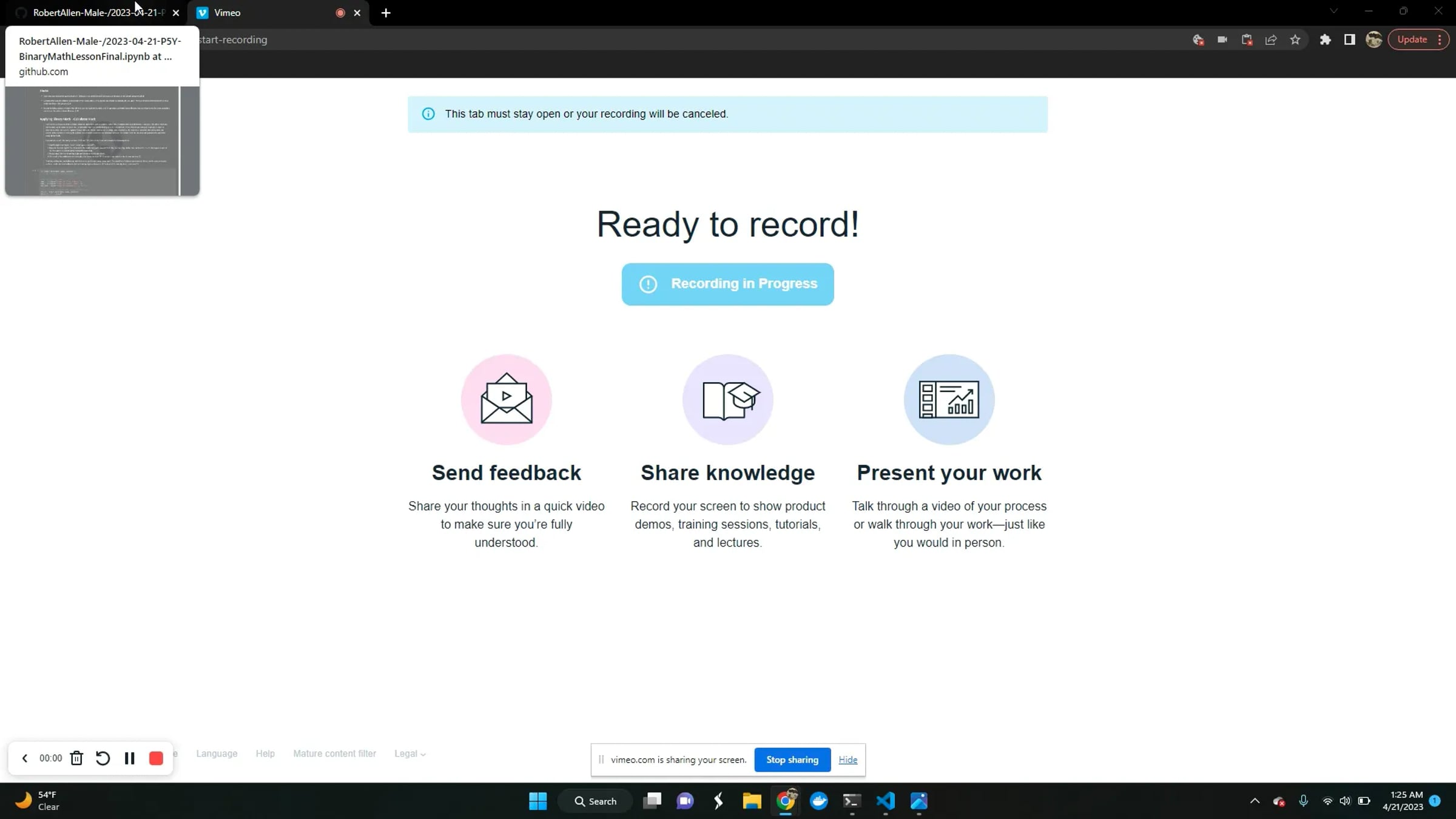The width and height of the screenshot is (1456, 819).
Task: Pause the Vimeo recording
Action: [x=129, y=758]
